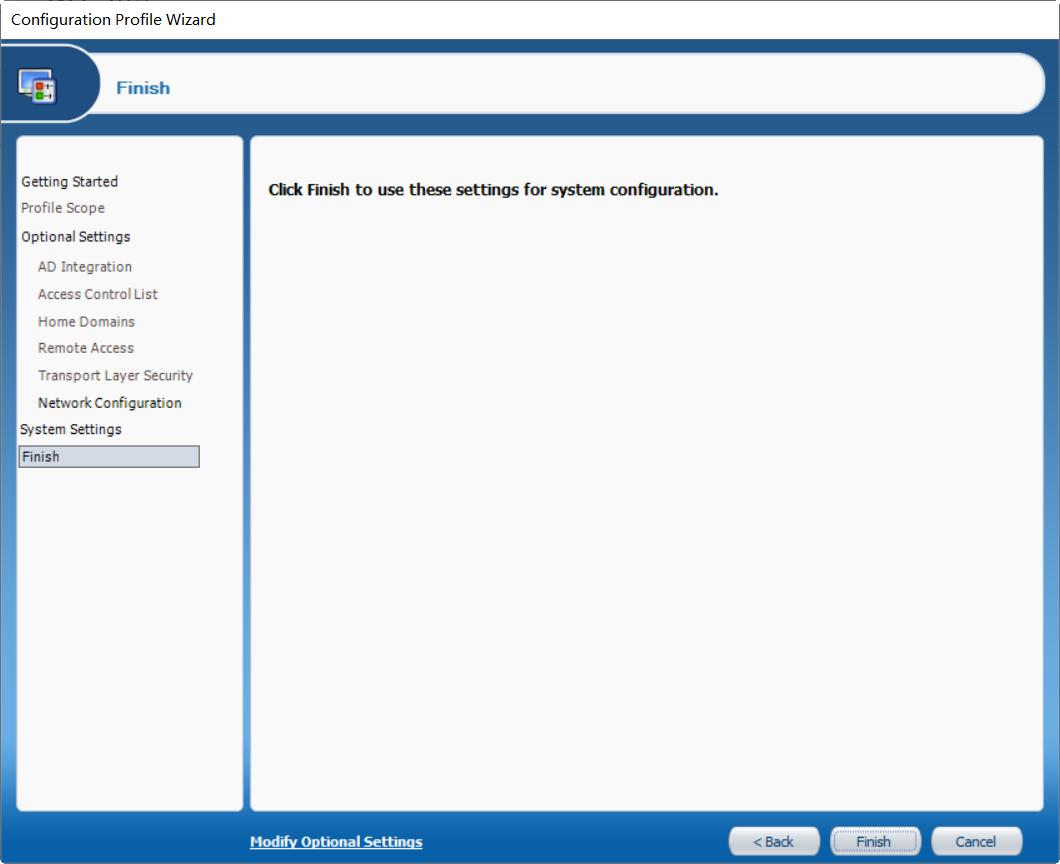Click Modify Optional Settings link
The height and width of the screenshot is (864, 1060).
(336, 842)
